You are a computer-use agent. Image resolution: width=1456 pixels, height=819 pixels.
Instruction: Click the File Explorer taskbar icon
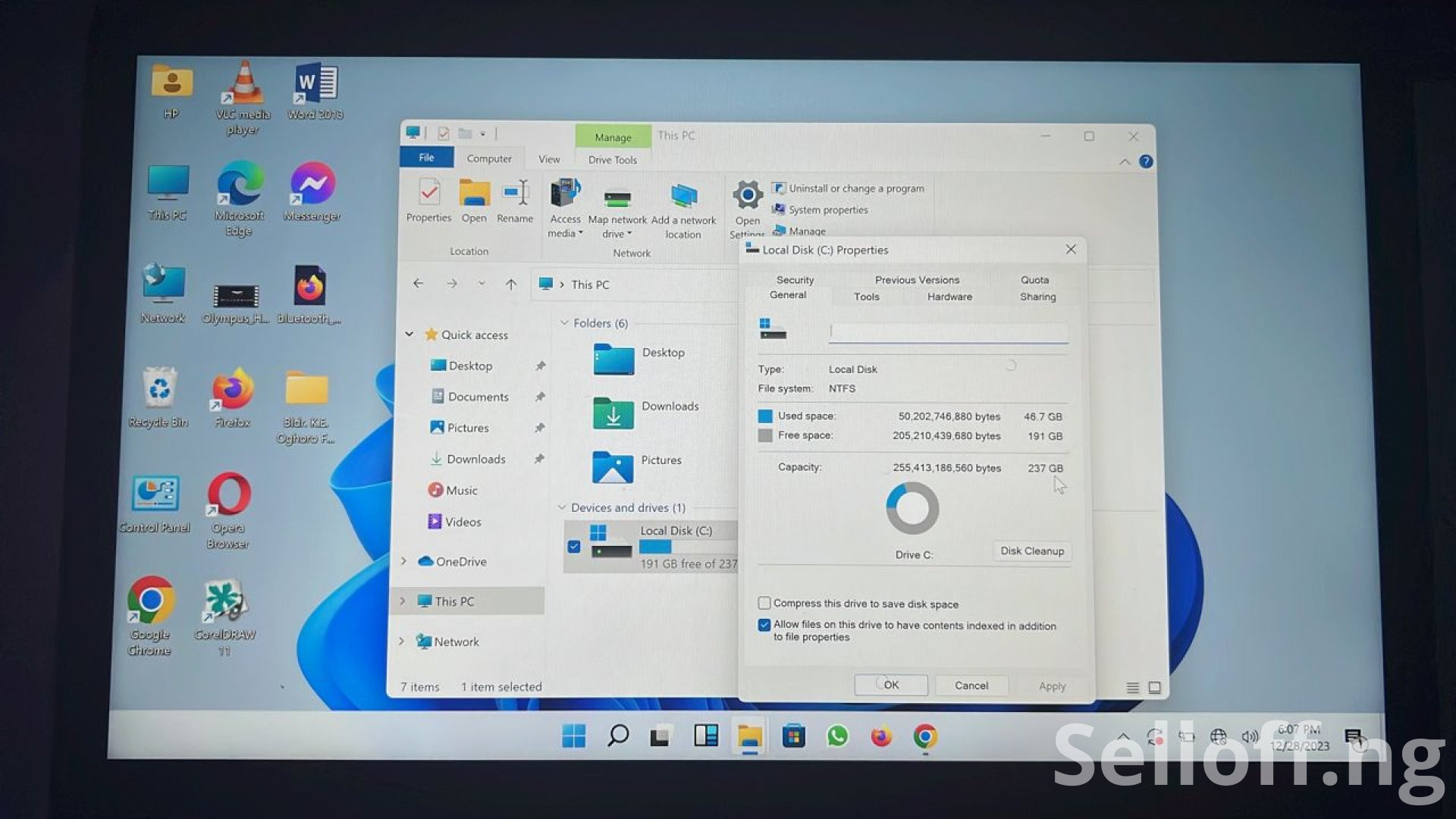click(750, 736)
